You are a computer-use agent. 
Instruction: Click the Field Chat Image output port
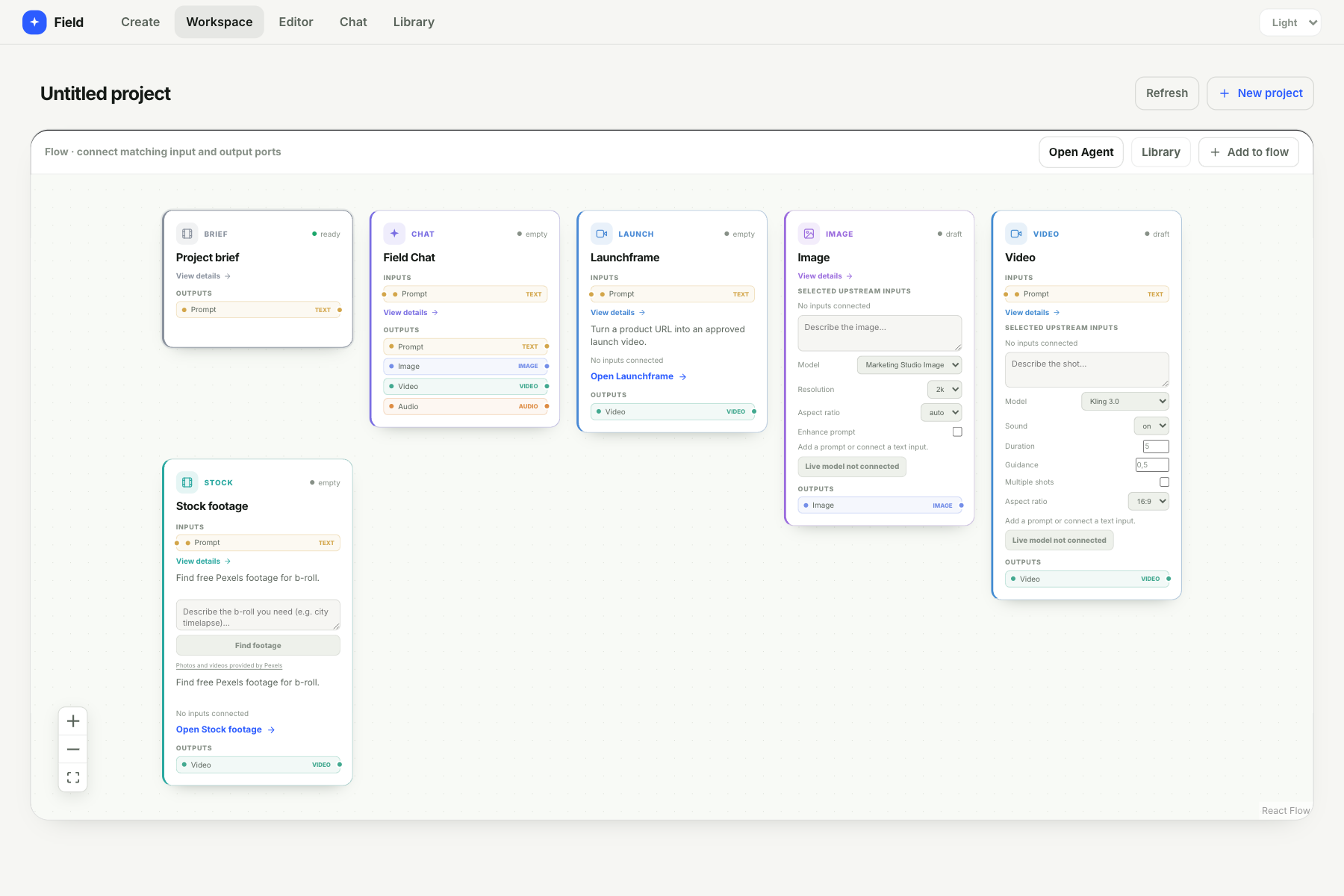(547, 367)
